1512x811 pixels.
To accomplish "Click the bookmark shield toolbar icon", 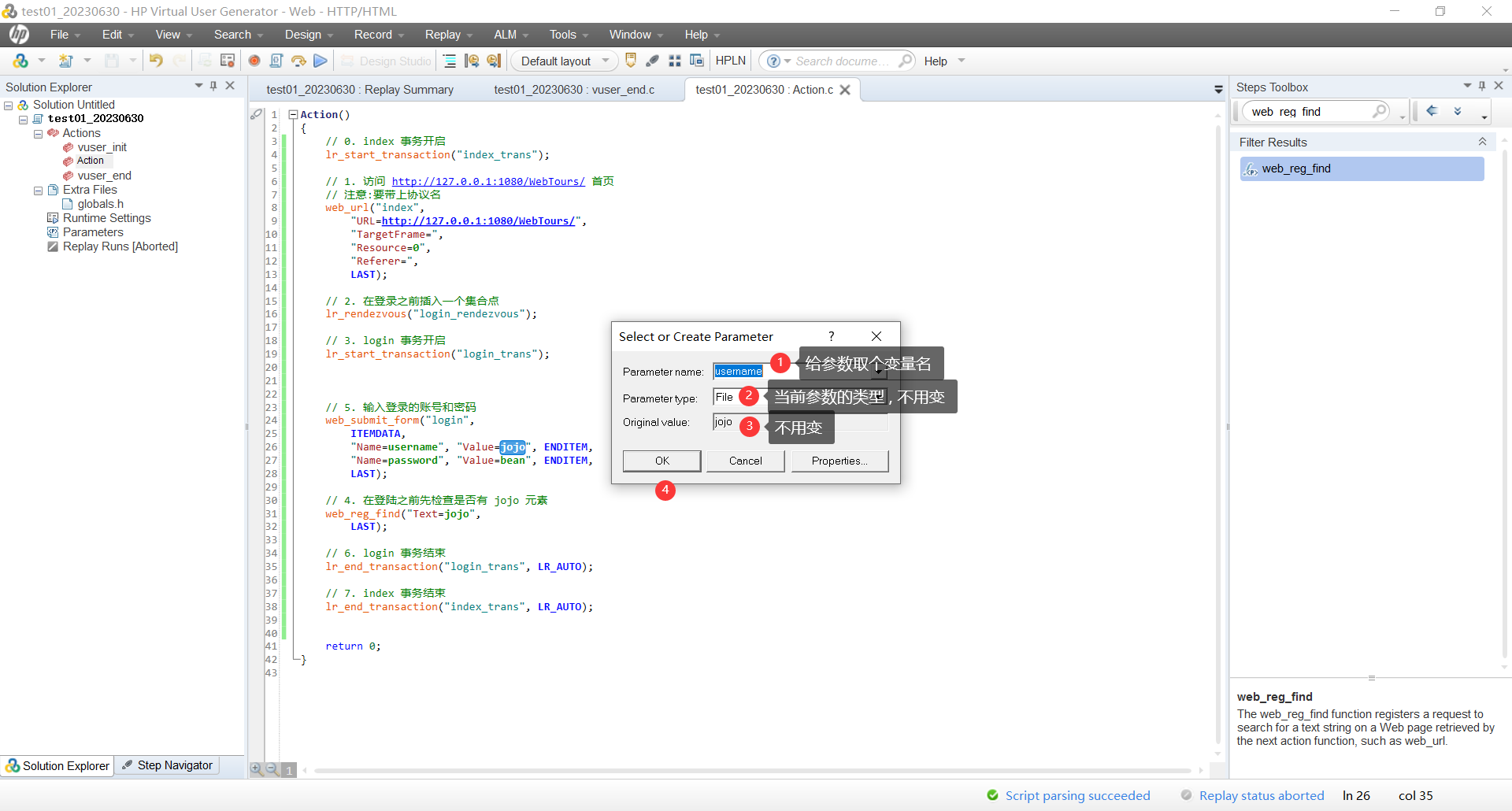I will tap(631, 61).
